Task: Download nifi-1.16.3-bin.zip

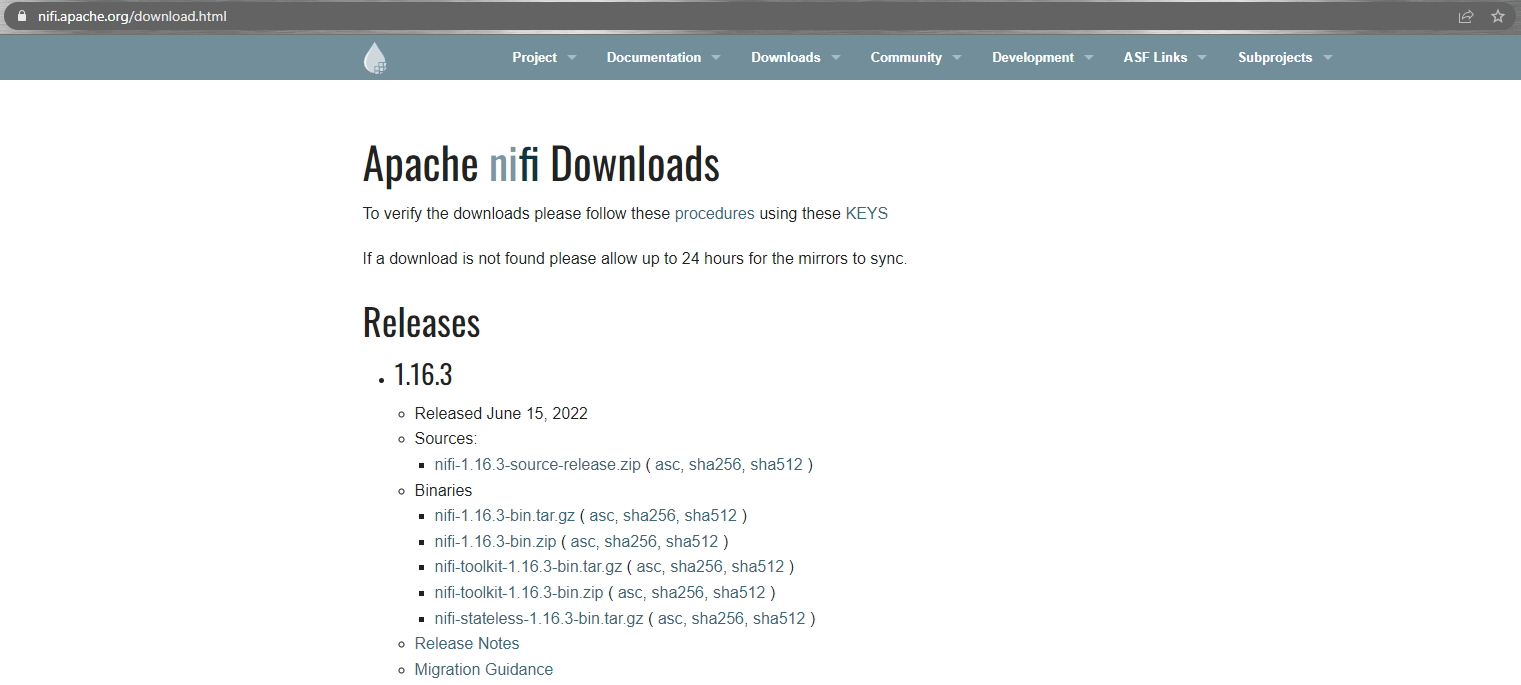Action: coord(495,542)
